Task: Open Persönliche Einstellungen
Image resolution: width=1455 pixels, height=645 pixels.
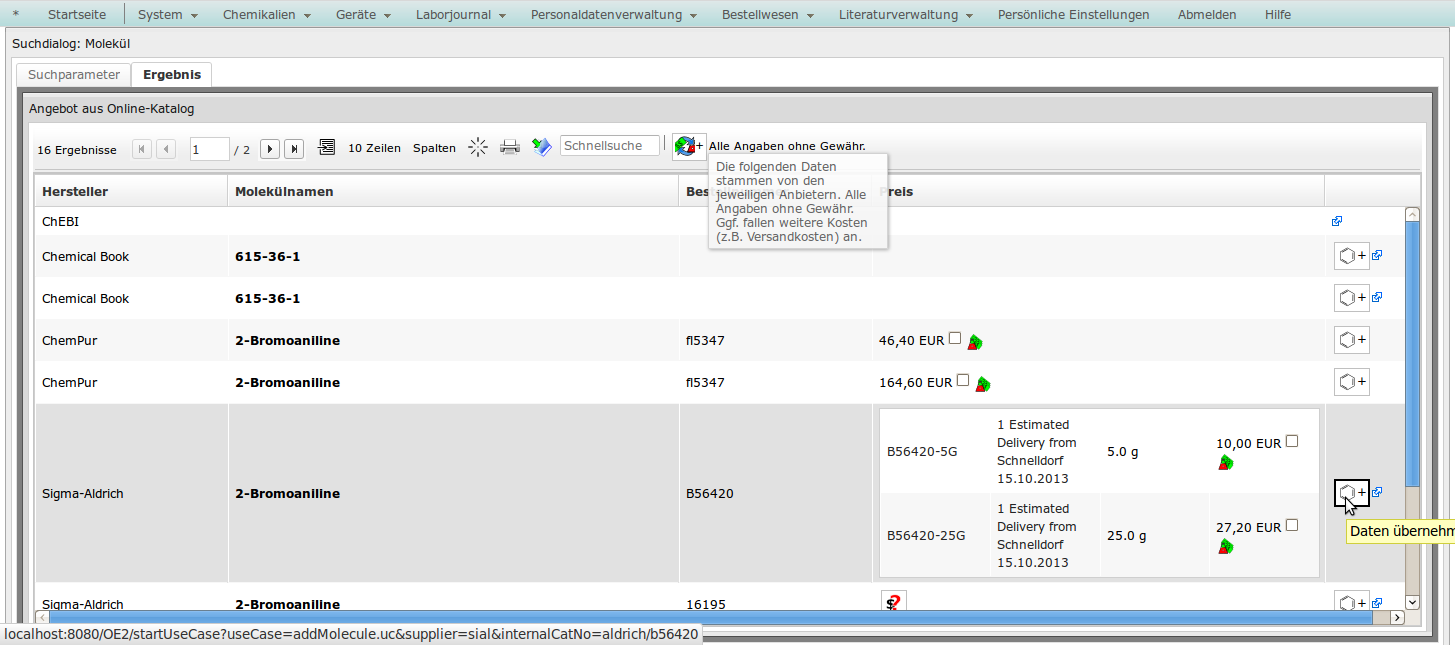Action: pos(1073,15)
